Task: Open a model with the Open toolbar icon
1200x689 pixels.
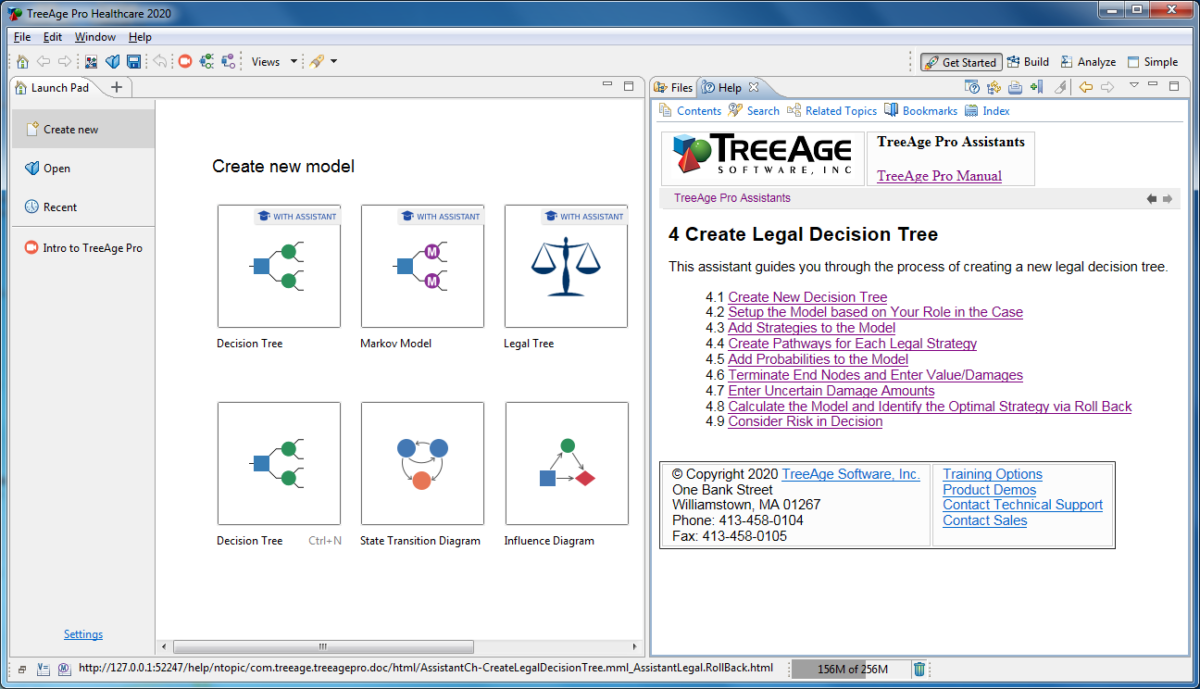Action: pyautogui.click(x=112, y=61)
